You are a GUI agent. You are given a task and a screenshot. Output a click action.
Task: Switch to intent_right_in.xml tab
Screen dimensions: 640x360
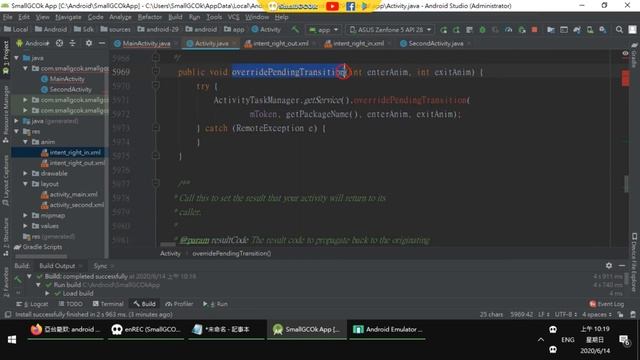point(358,43)
